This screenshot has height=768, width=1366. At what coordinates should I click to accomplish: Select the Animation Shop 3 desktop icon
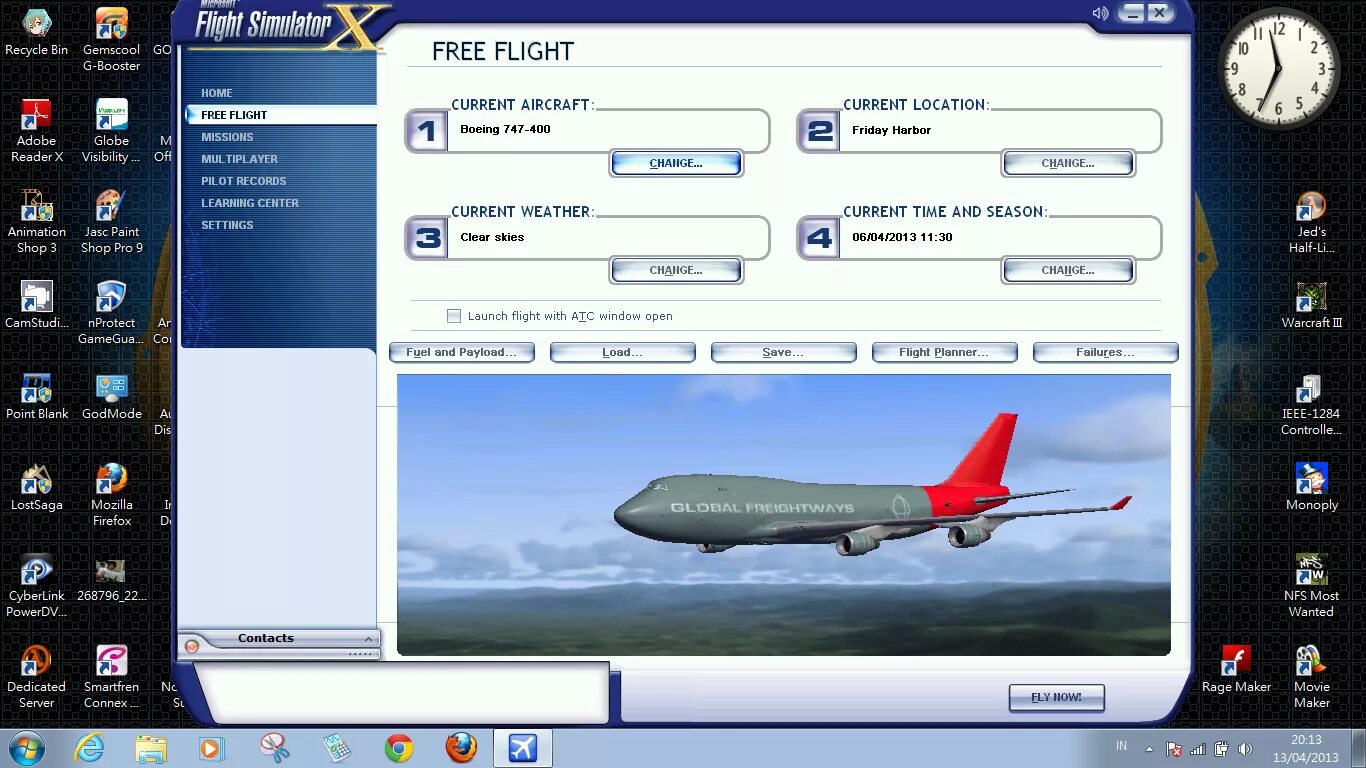point(36,222)
